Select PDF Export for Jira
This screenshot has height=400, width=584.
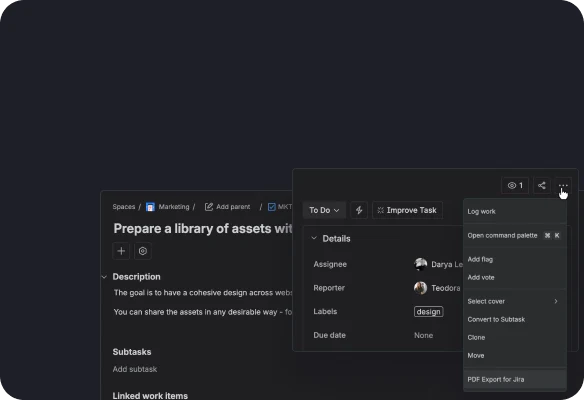point(515,379)
